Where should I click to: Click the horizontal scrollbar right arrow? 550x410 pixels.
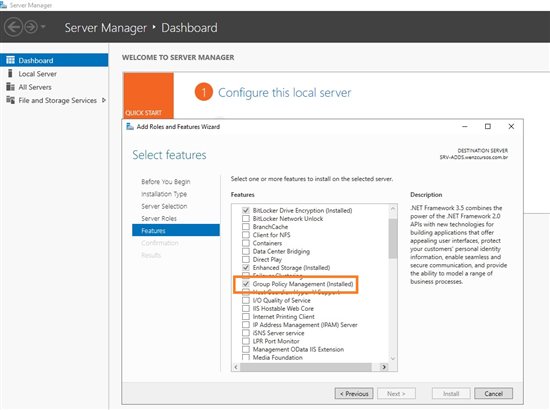coord(384,367)
